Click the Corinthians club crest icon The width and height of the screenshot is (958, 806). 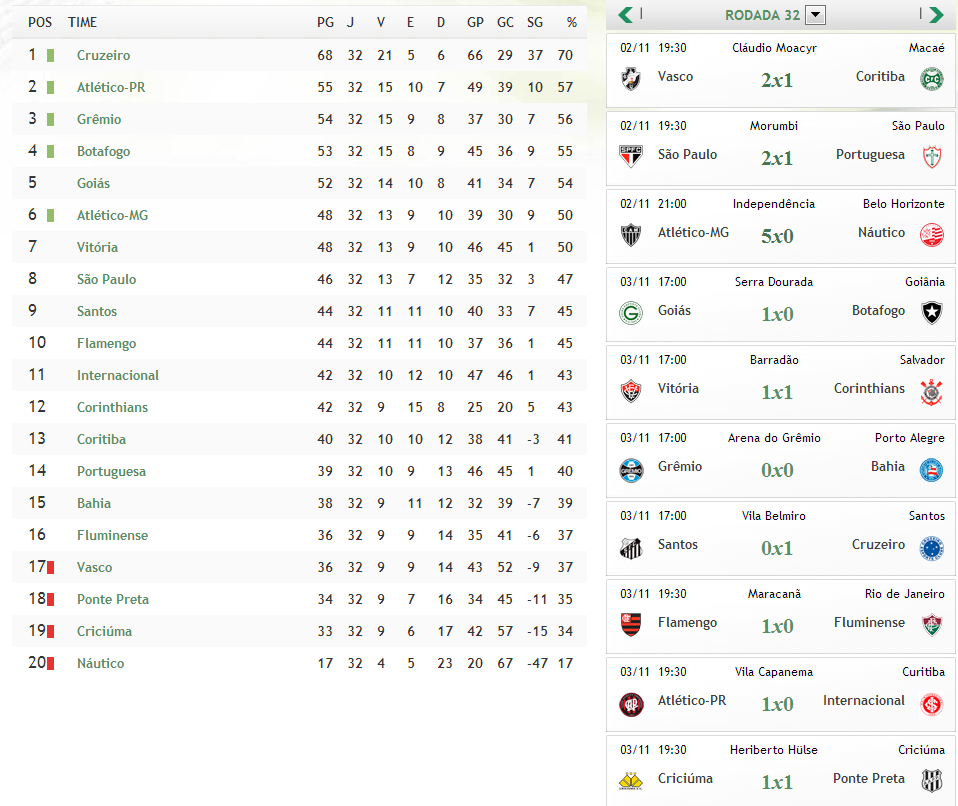tap(932, 390)
